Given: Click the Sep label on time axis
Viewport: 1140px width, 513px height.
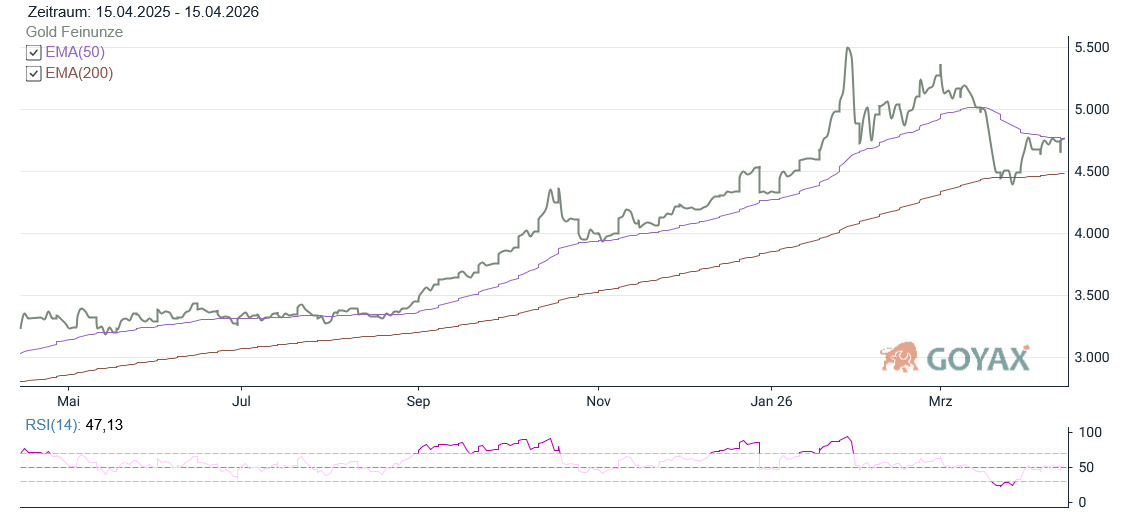Looking at the screenshot, I should [418, 401].
